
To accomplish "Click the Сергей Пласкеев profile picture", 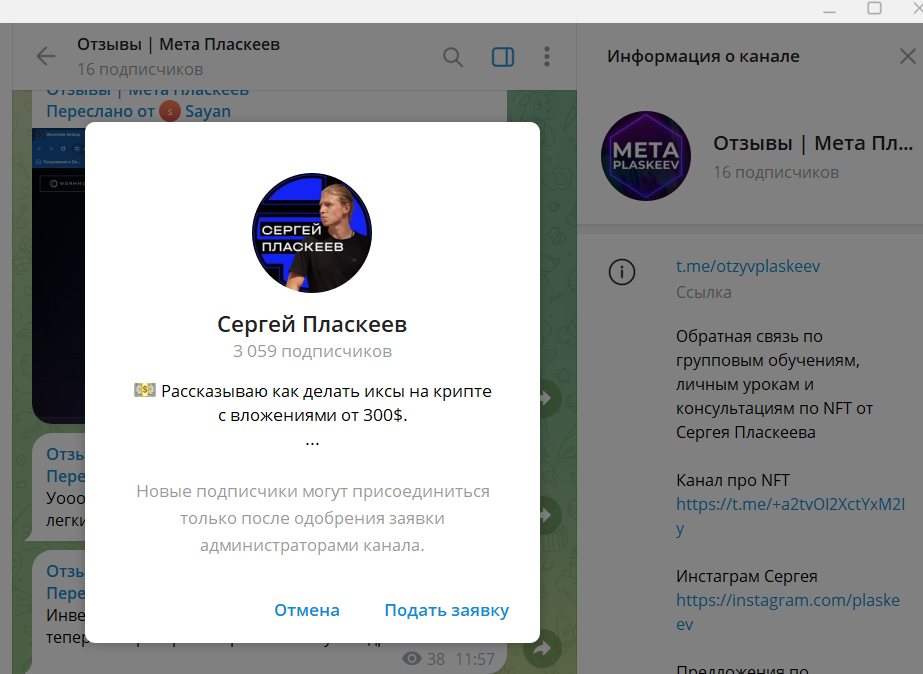I will click(x=312, y=233).
